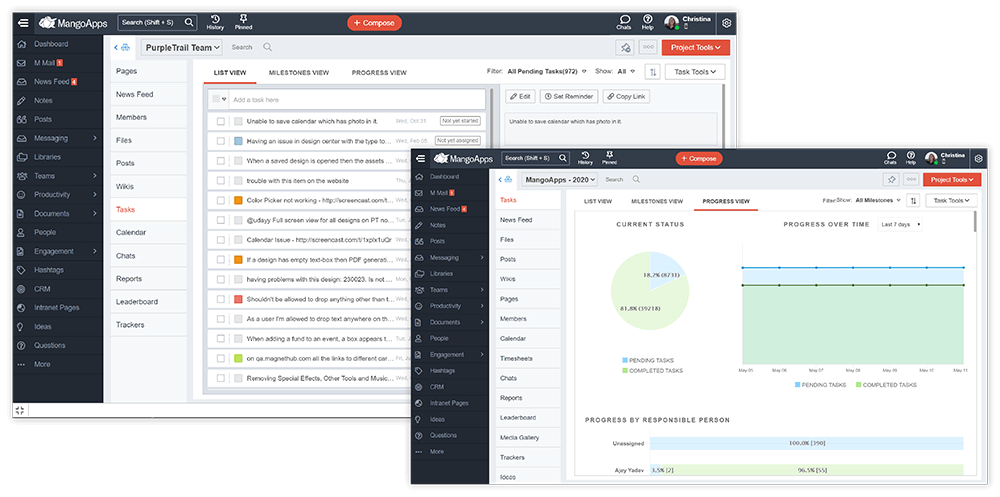Screen dimensions: 1000x497
Task: Open Project Tools dropdown in back window
Action: (696, 47)
